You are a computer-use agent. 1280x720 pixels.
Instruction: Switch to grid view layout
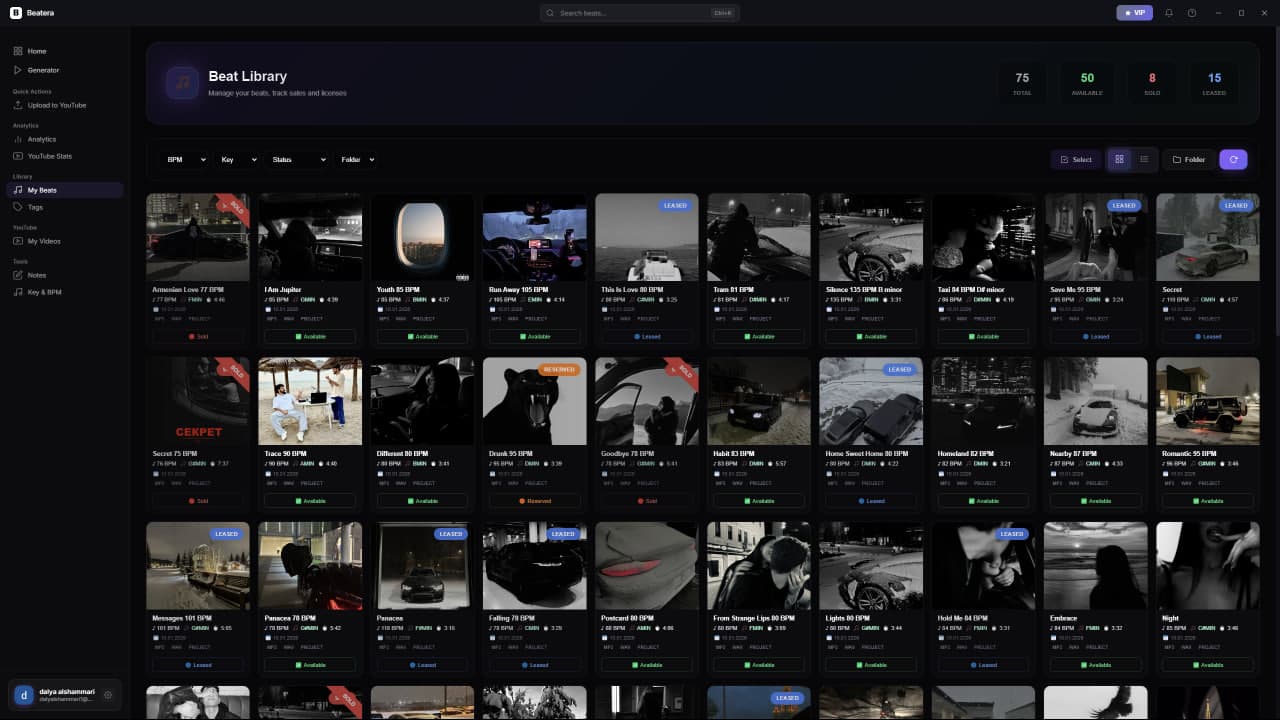(1119, 159)
